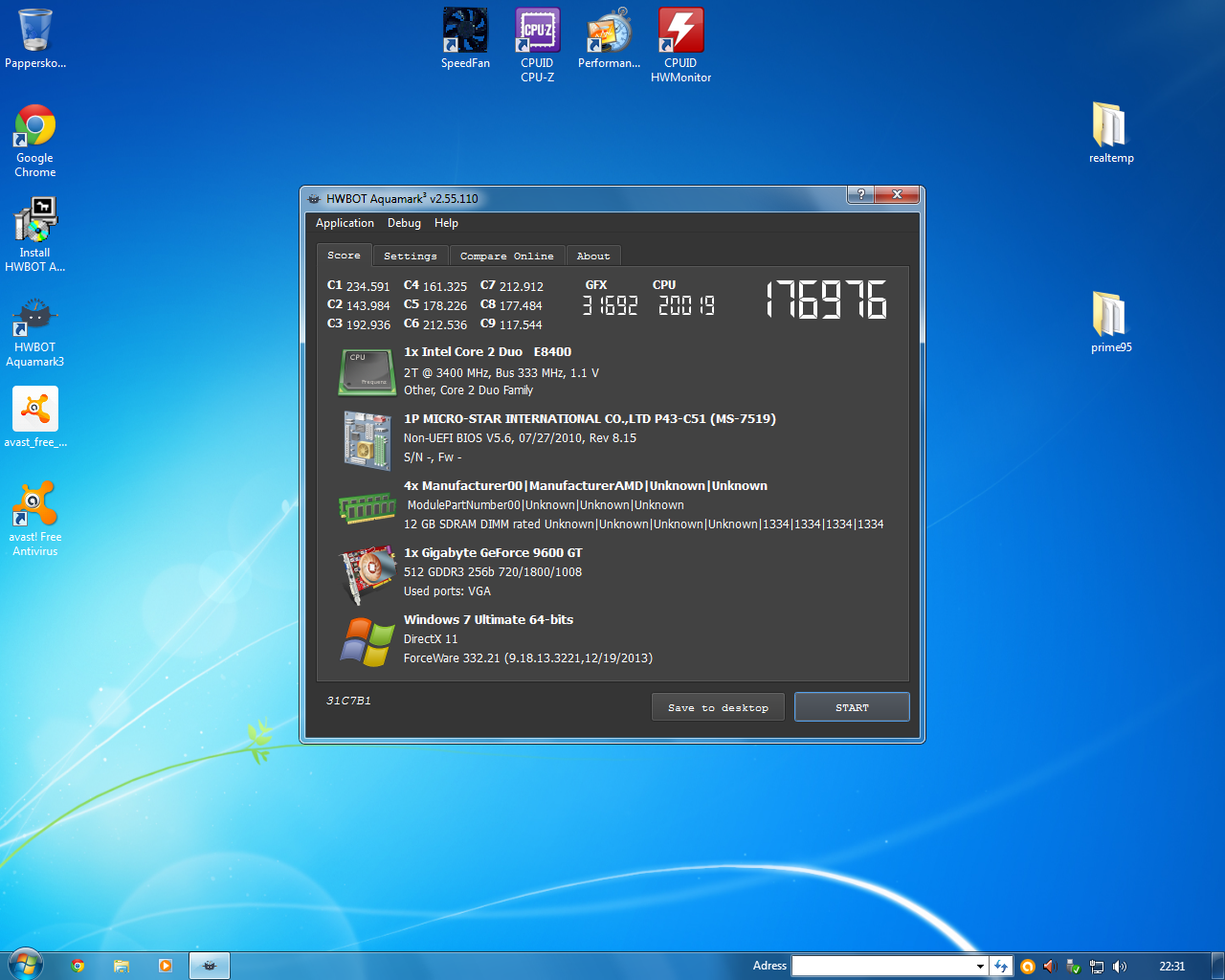This screenshot has height=980, width=1225.
Task: Click the network tray icon
Action: coord(1097,967)
